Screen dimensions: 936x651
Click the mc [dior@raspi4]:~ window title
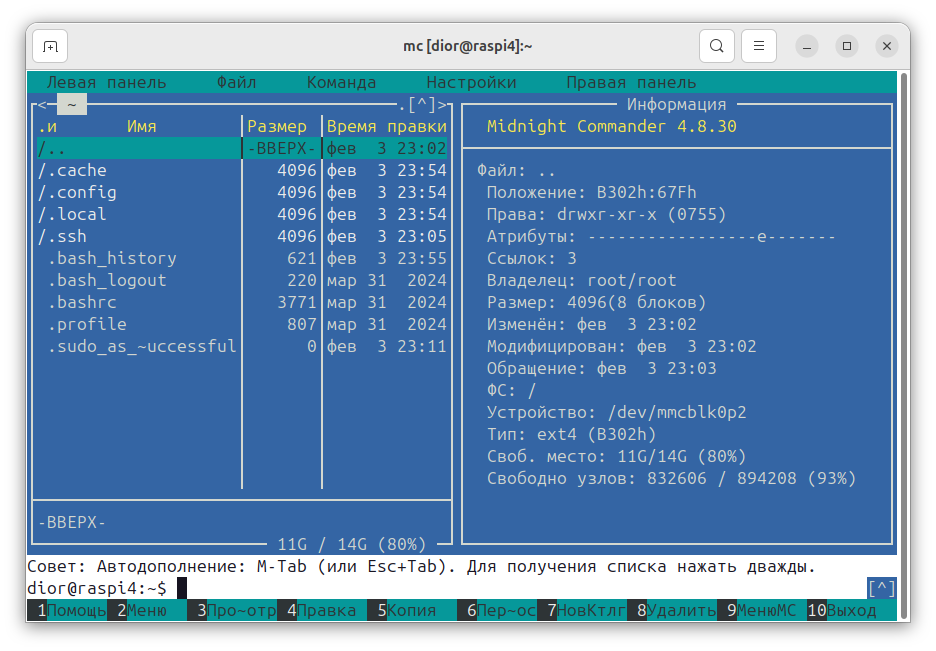467,46
